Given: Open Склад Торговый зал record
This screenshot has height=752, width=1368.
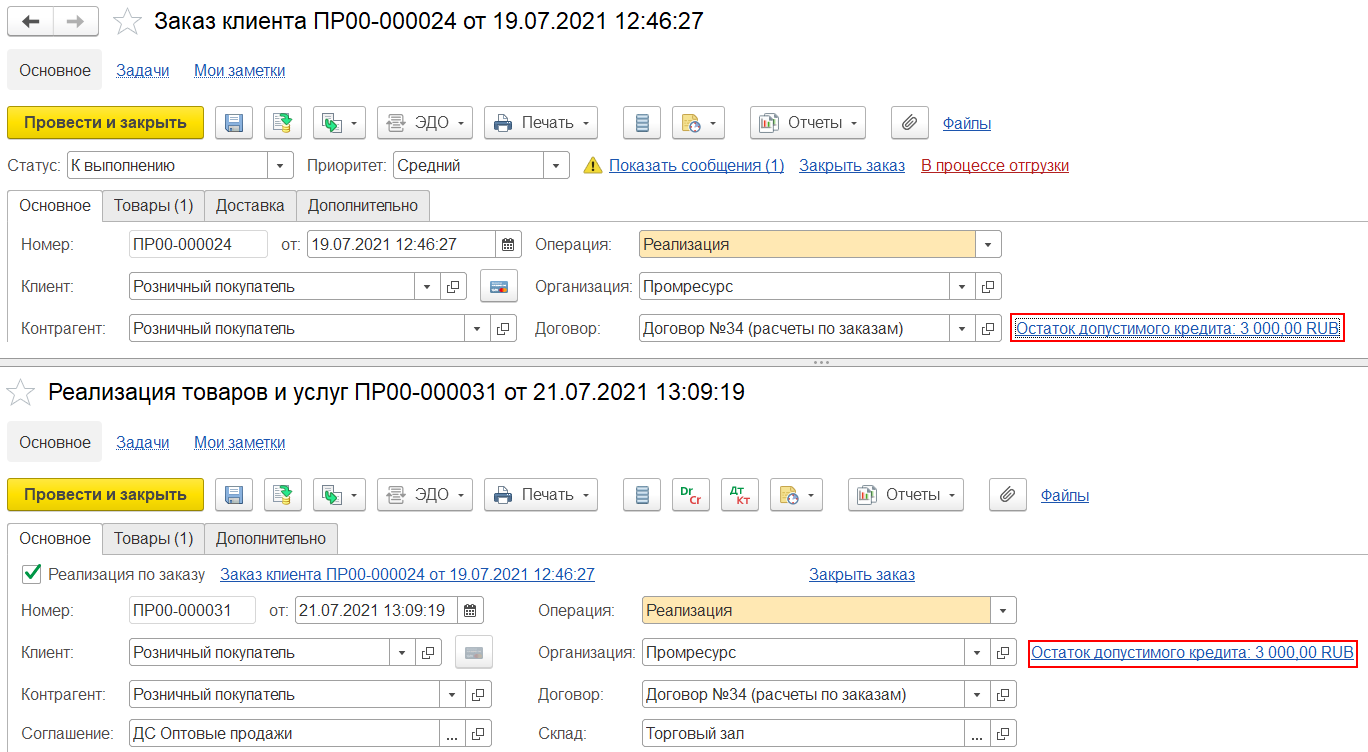Looking at the screenshot, I should coord(1003,734).
